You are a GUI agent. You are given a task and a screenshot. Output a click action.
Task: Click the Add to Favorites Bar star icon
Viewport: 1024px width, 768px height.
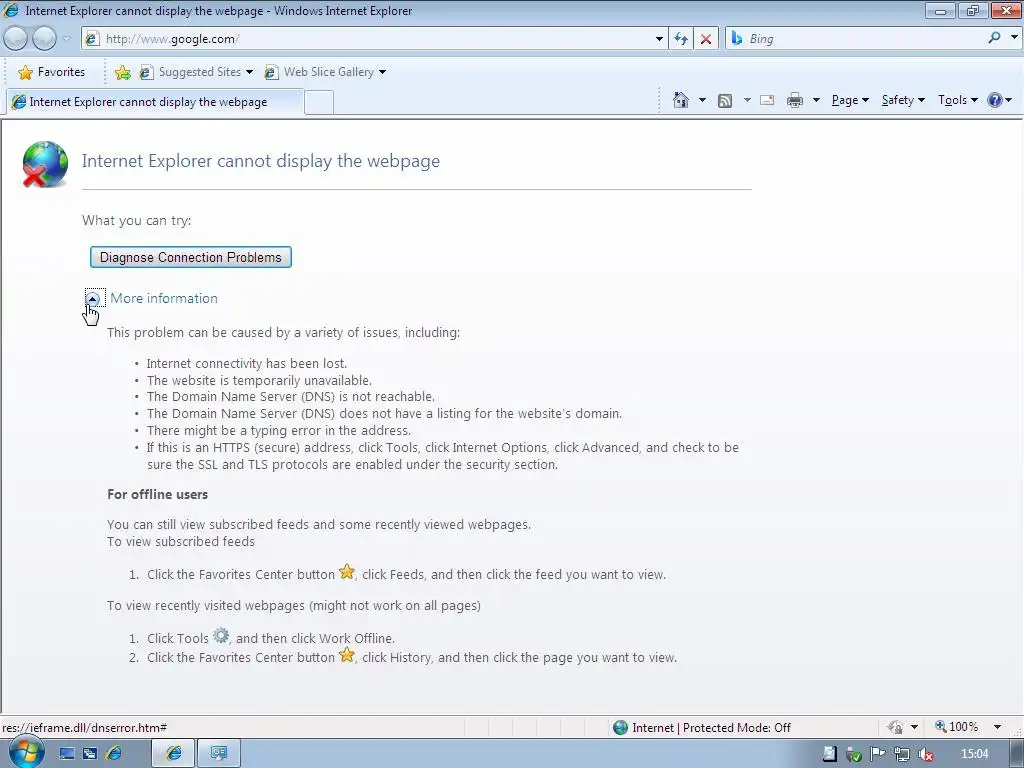point(122,72)
